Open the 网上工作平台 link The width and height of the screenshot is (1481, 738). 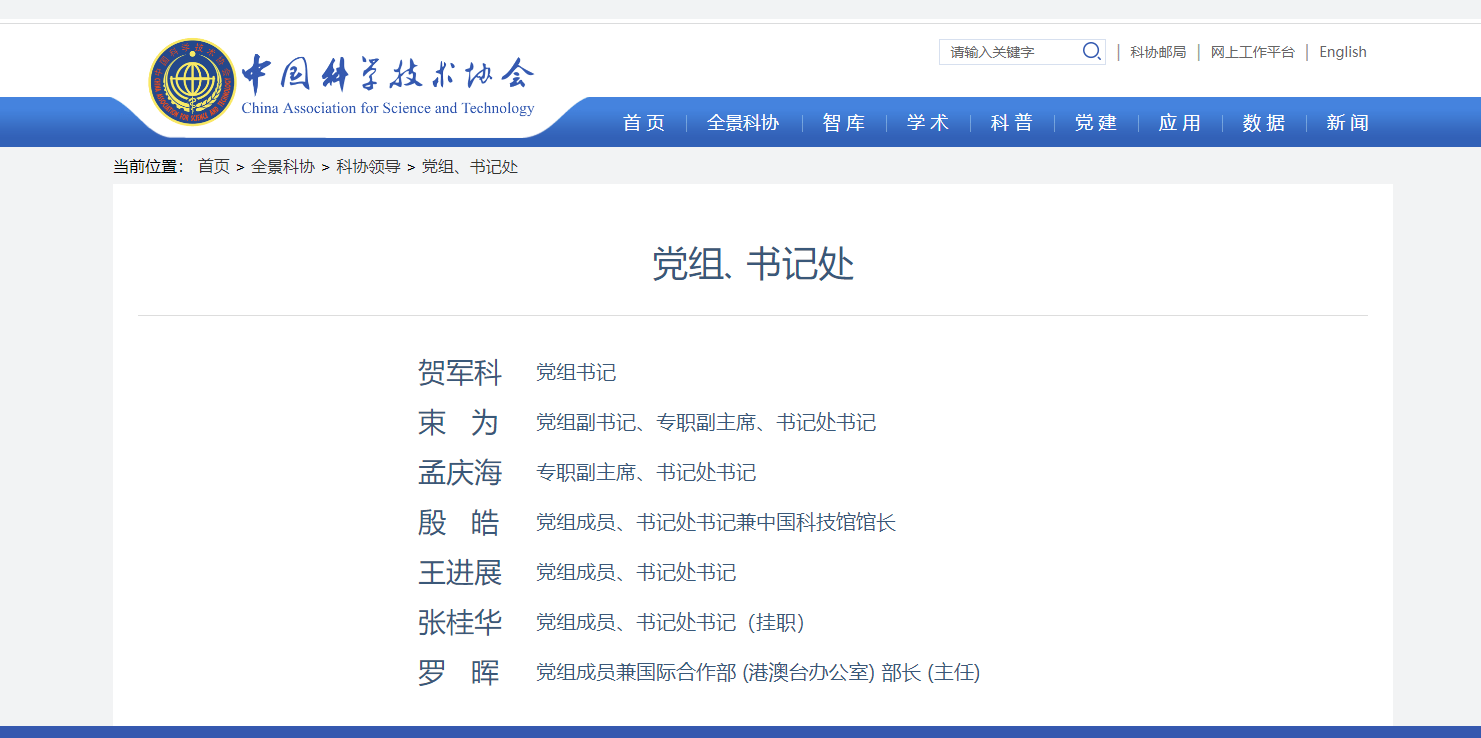[1252, 52]
